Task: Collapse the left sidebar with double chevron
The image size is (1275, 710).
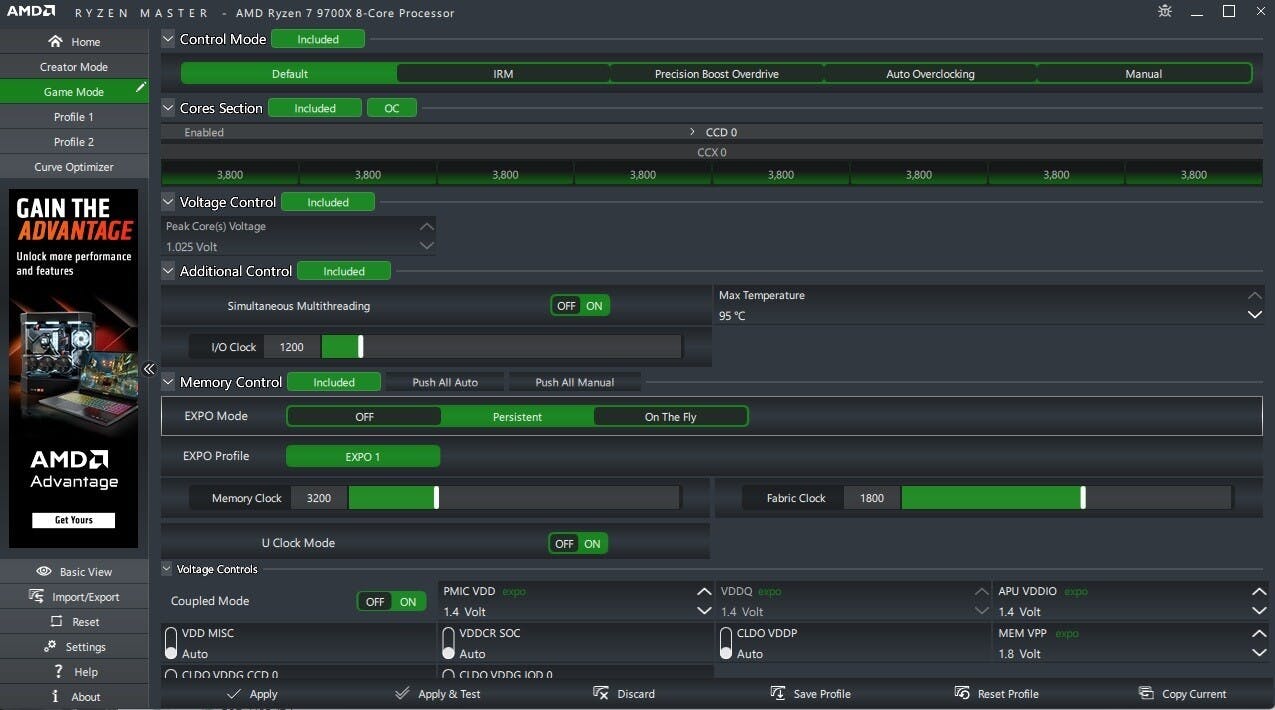Action: 149,369
